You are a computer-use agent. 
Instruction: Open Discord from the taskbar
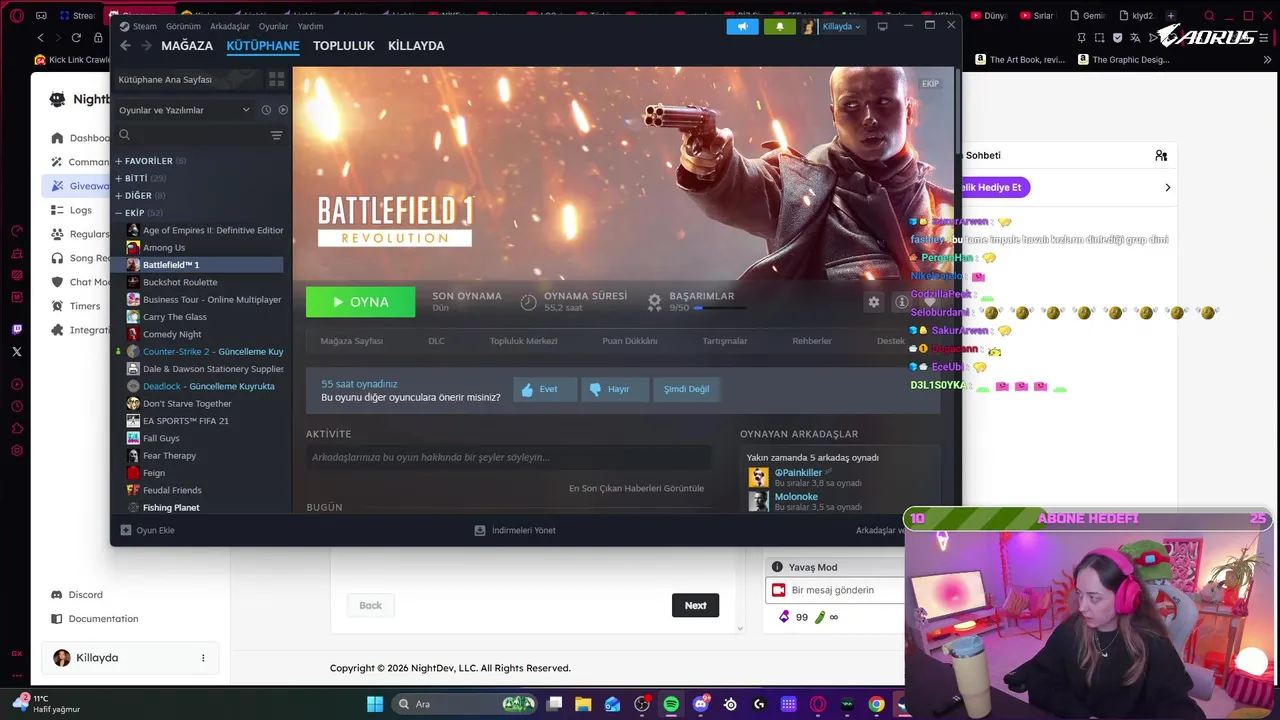click(701, 704)
